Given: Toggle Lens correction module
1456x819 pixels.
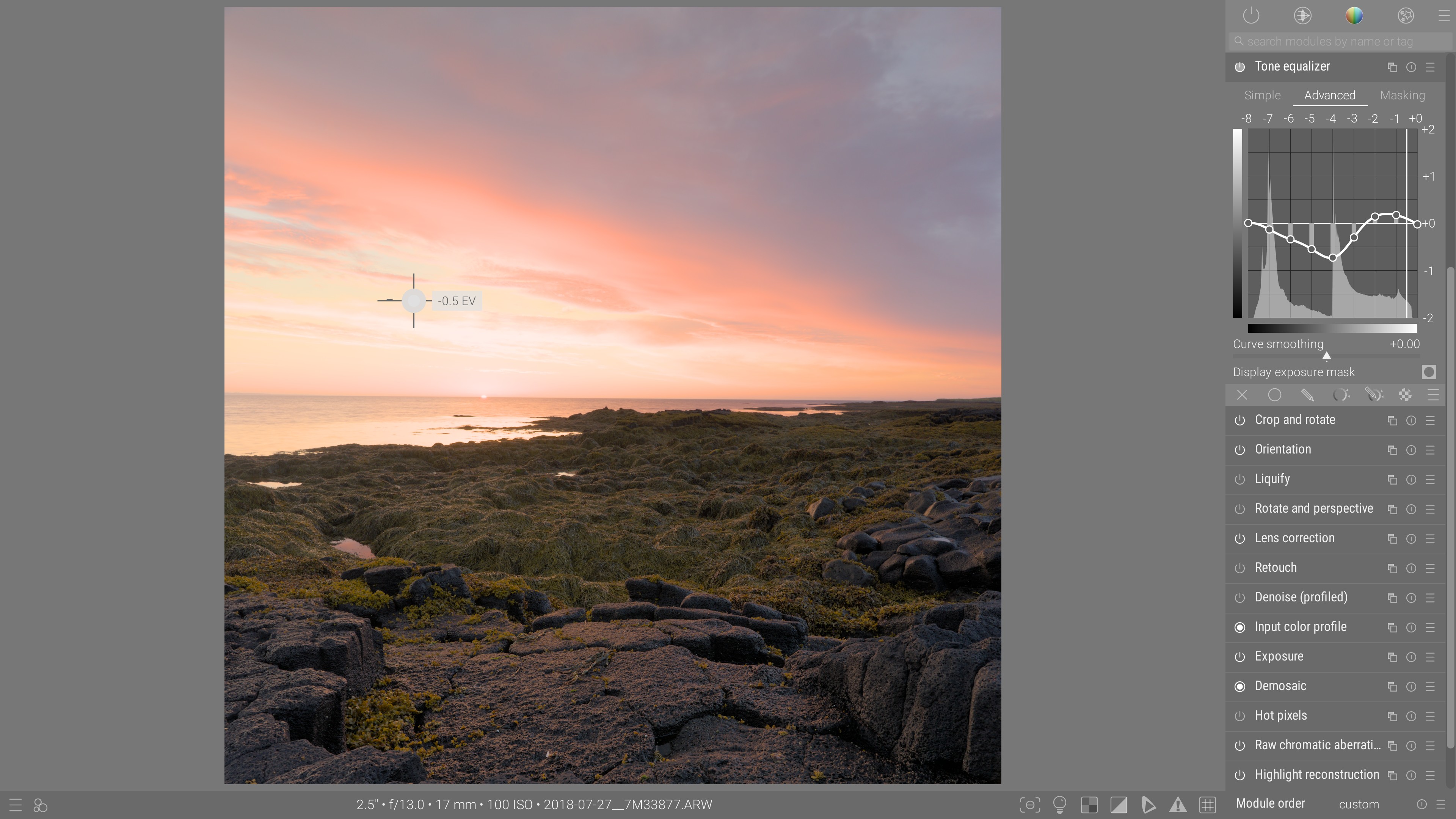Looking at the screenshot, I should click(x=1239, y=539).
